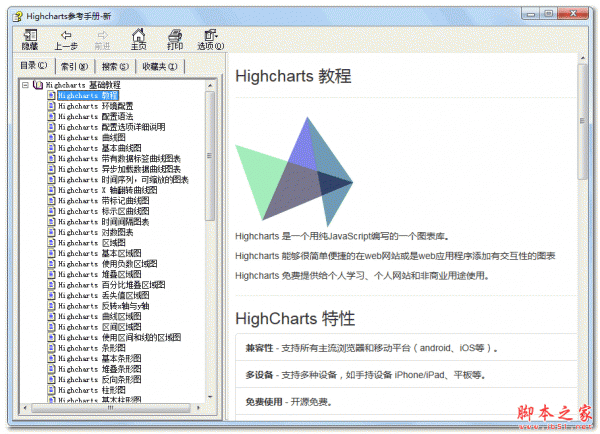The width and height of the screenshot is (600, 434).
Task: Open Highcharts 时间序列,可缩放的图表 entry
Action: 123,179
